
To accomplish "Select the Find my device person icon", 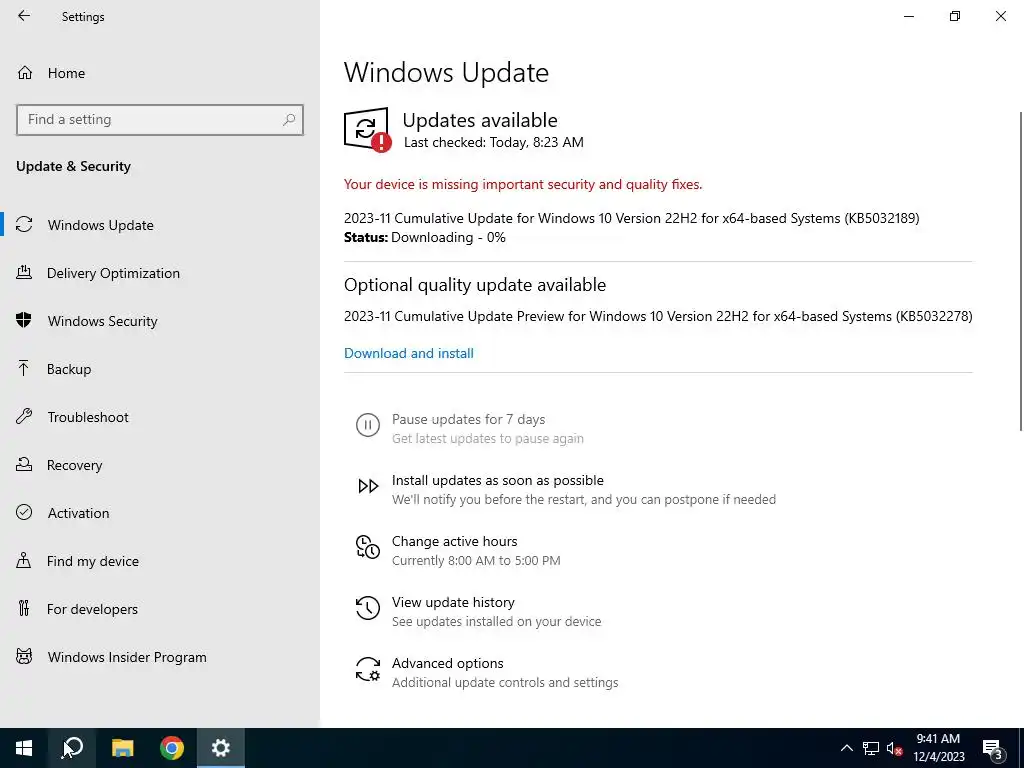I will pyautogui.click(x=24, y=561).
